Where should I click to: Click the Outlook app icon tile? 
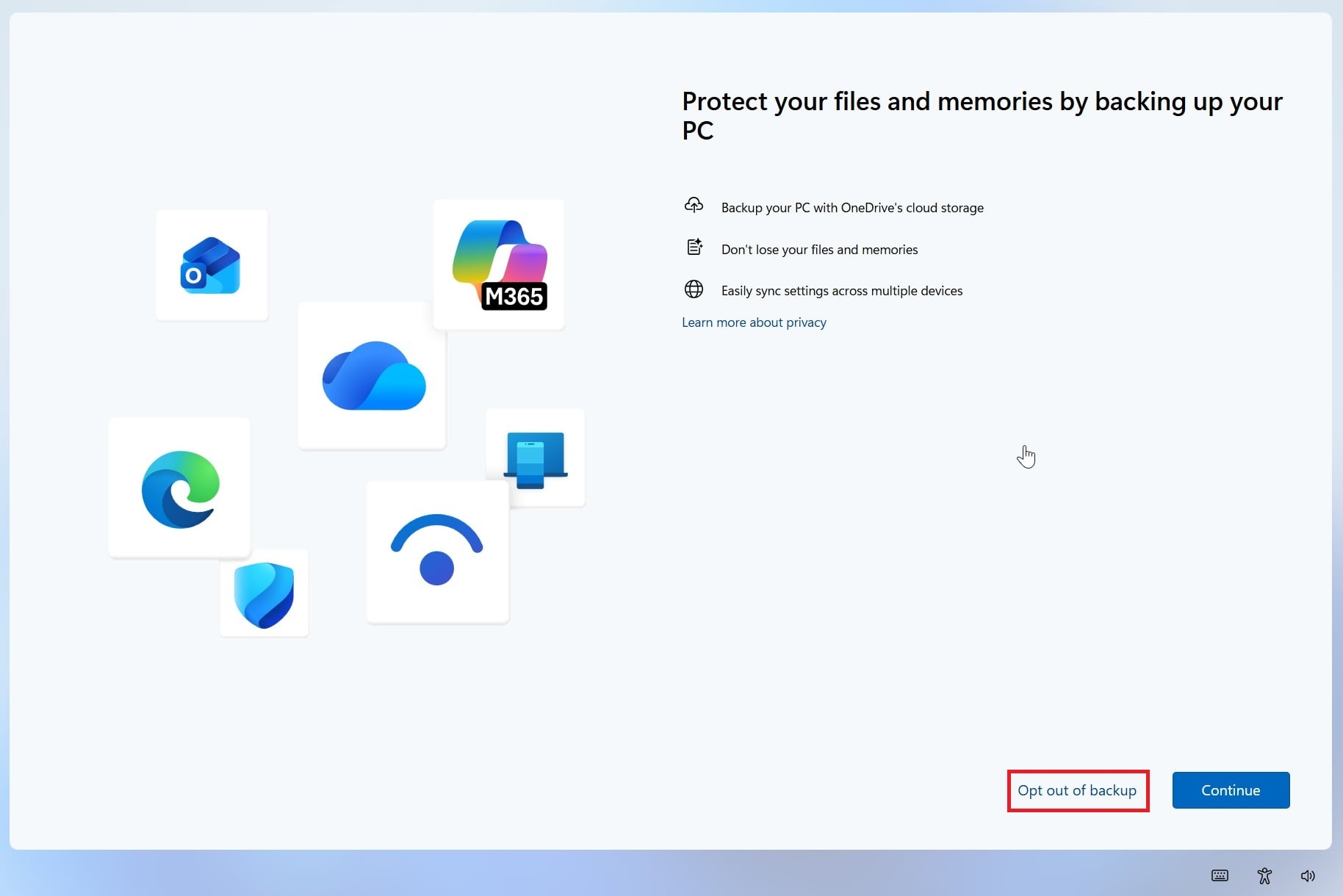(212, 265)
